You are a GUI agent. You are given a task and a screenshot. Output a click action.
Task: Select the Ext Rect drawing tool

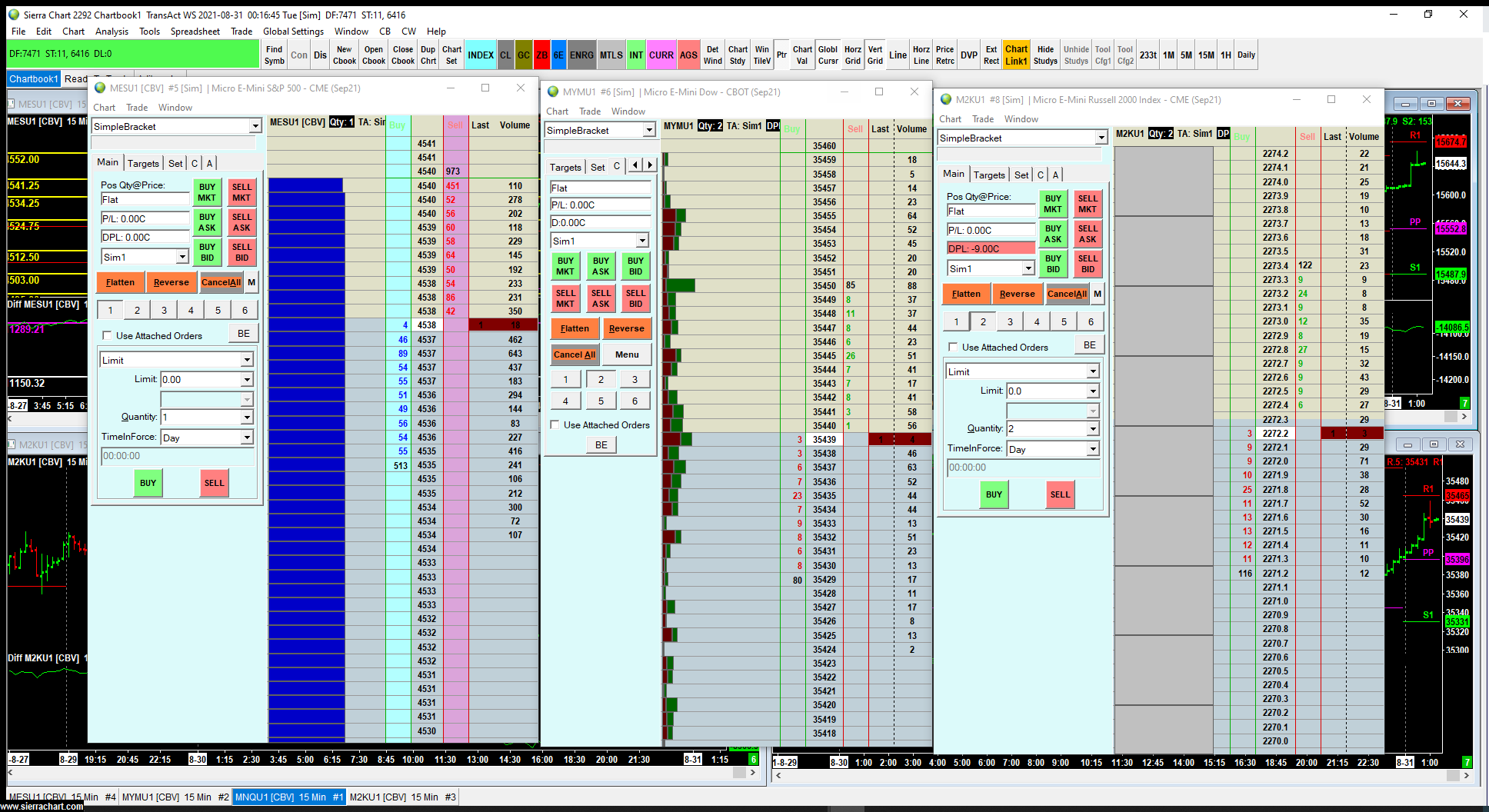pos(991,55)
